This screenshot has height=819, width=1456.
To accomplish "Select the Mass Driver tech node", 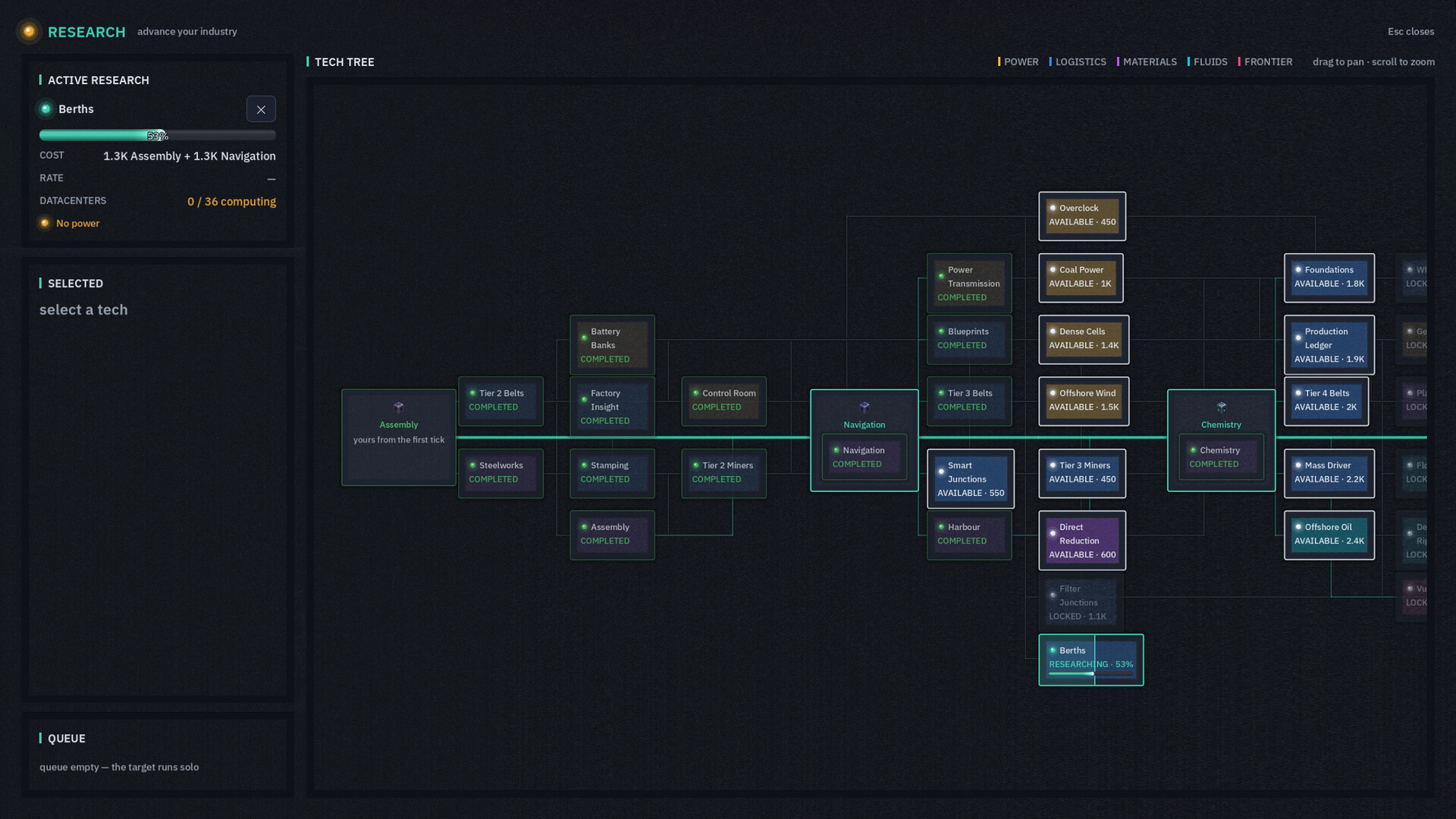I will coord(1329,474).
